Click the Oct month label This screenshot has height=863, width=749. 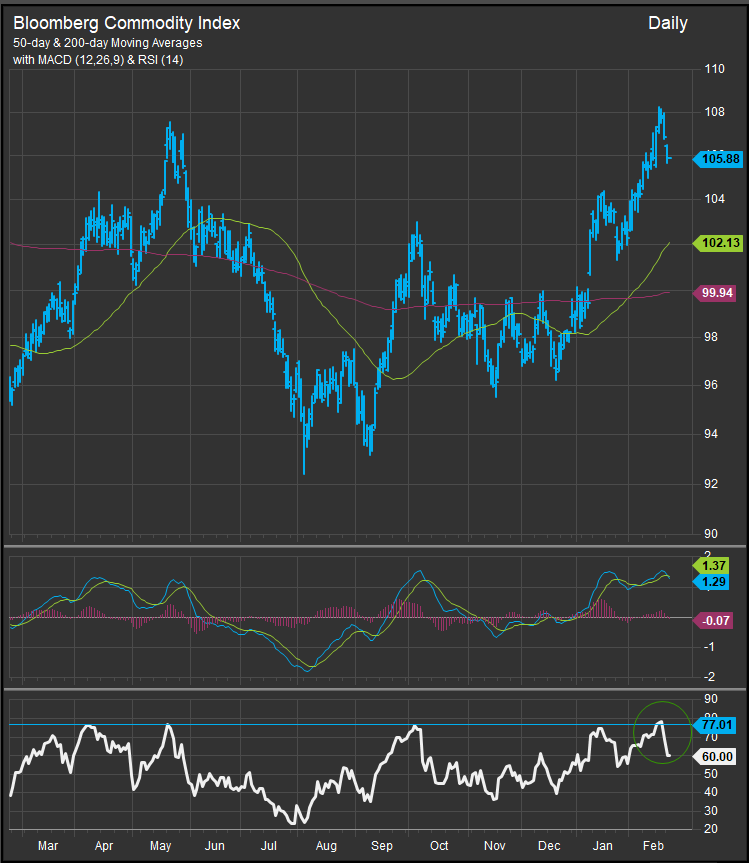pos(439,846)
